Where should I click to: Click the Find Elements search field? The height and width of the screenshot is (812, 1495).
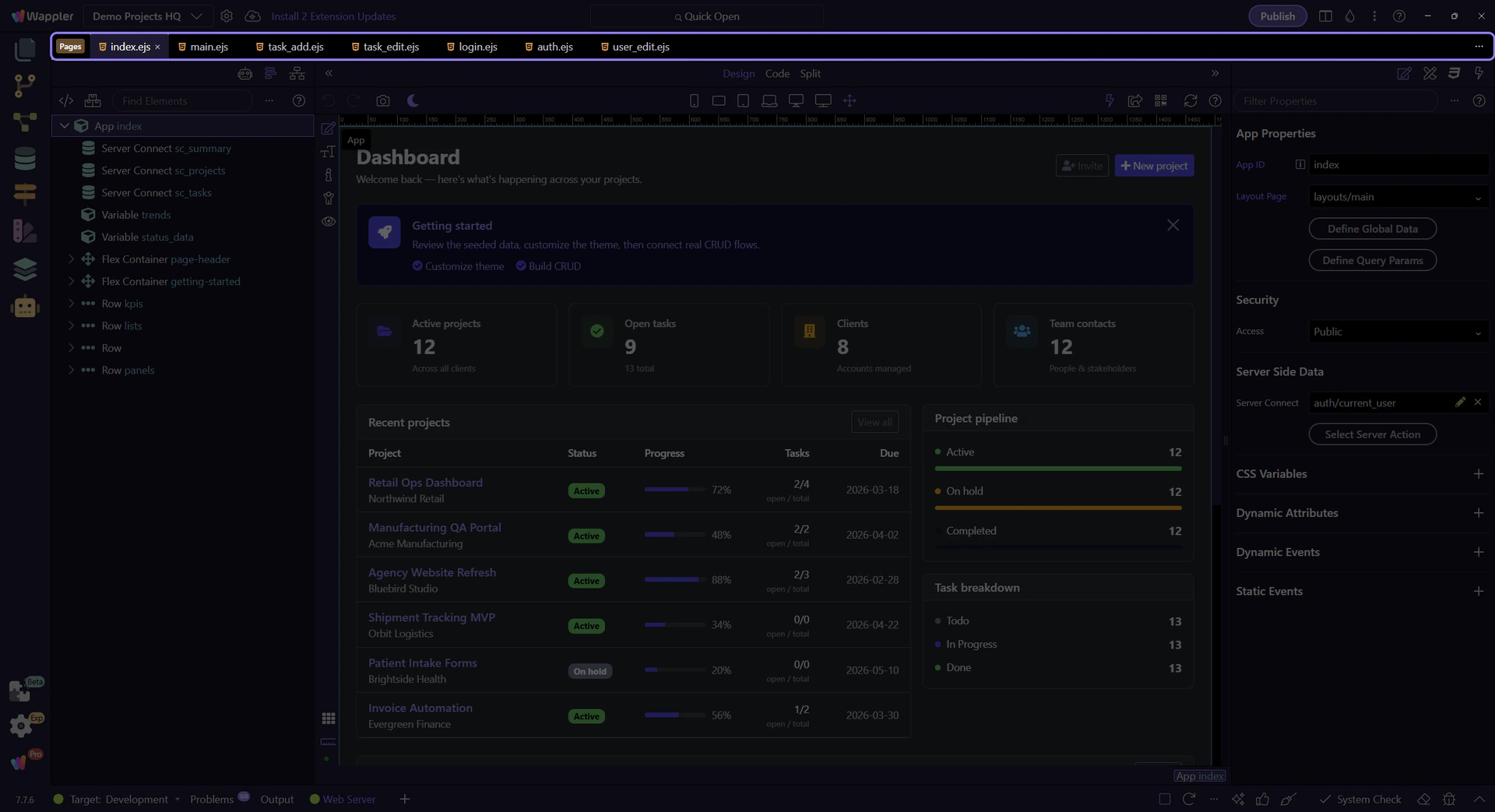click(x=182, y=101)
